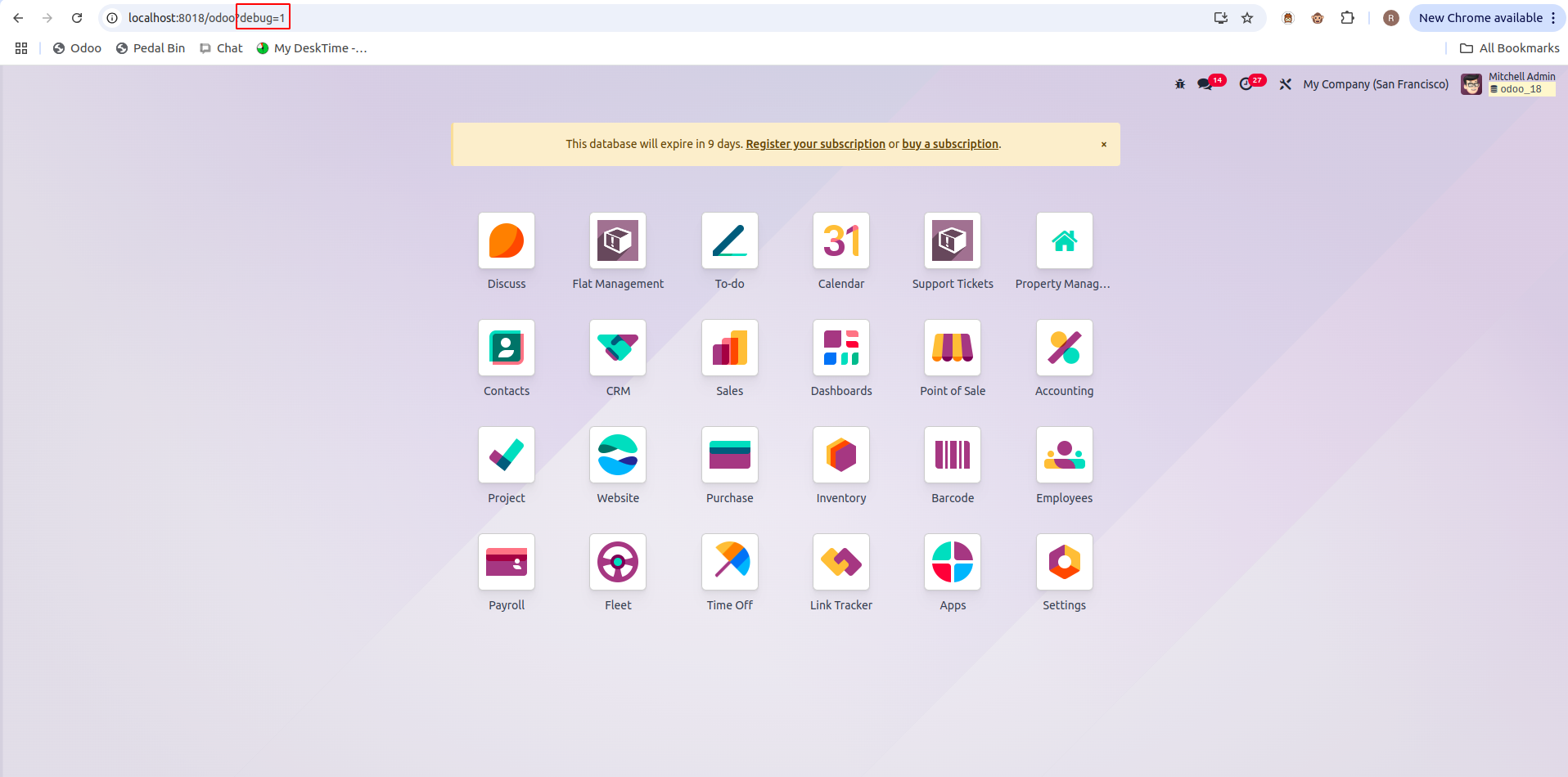Screen dimensions: 1568x777
Task: Click the buy a subscription link
Action: pos(950,144)
